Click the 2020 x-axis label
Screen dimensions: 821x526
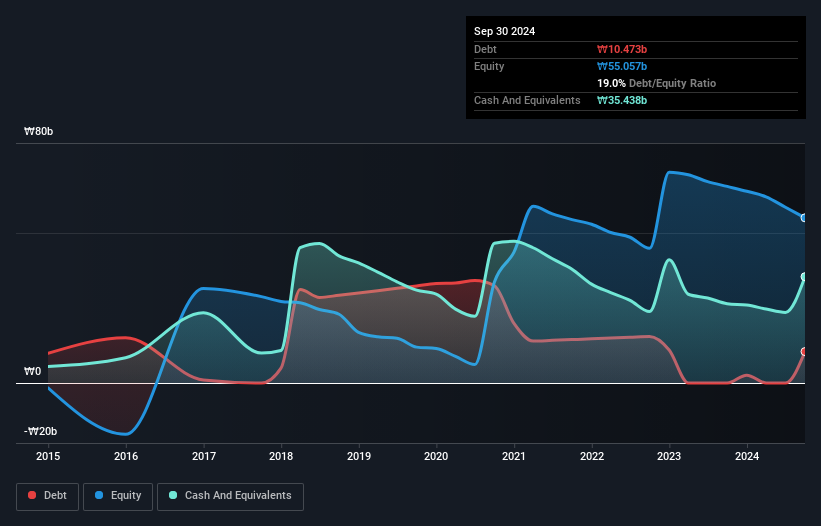(x=436, y=456)
